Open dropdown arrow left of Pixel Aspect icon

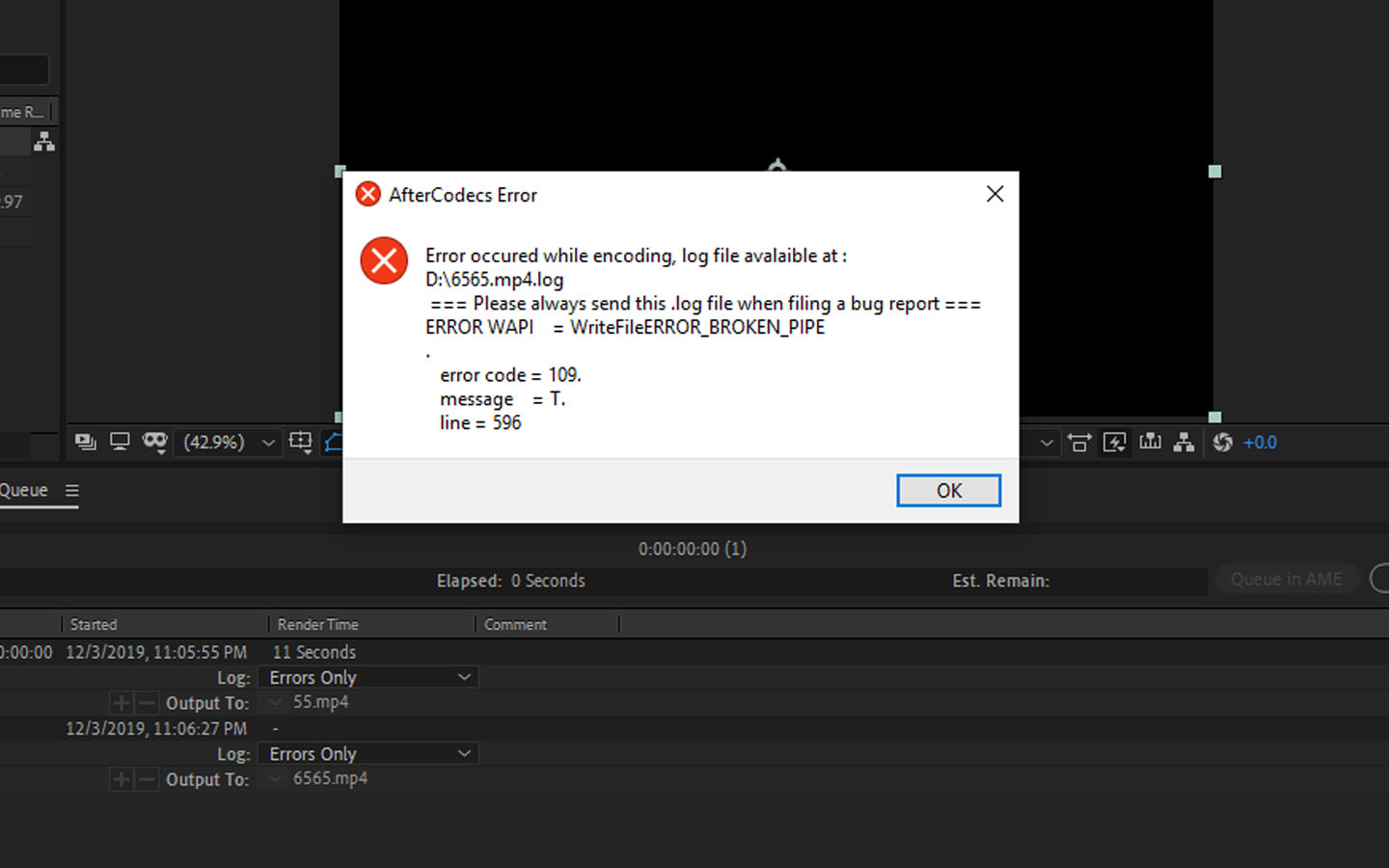tap(1047, 443)
